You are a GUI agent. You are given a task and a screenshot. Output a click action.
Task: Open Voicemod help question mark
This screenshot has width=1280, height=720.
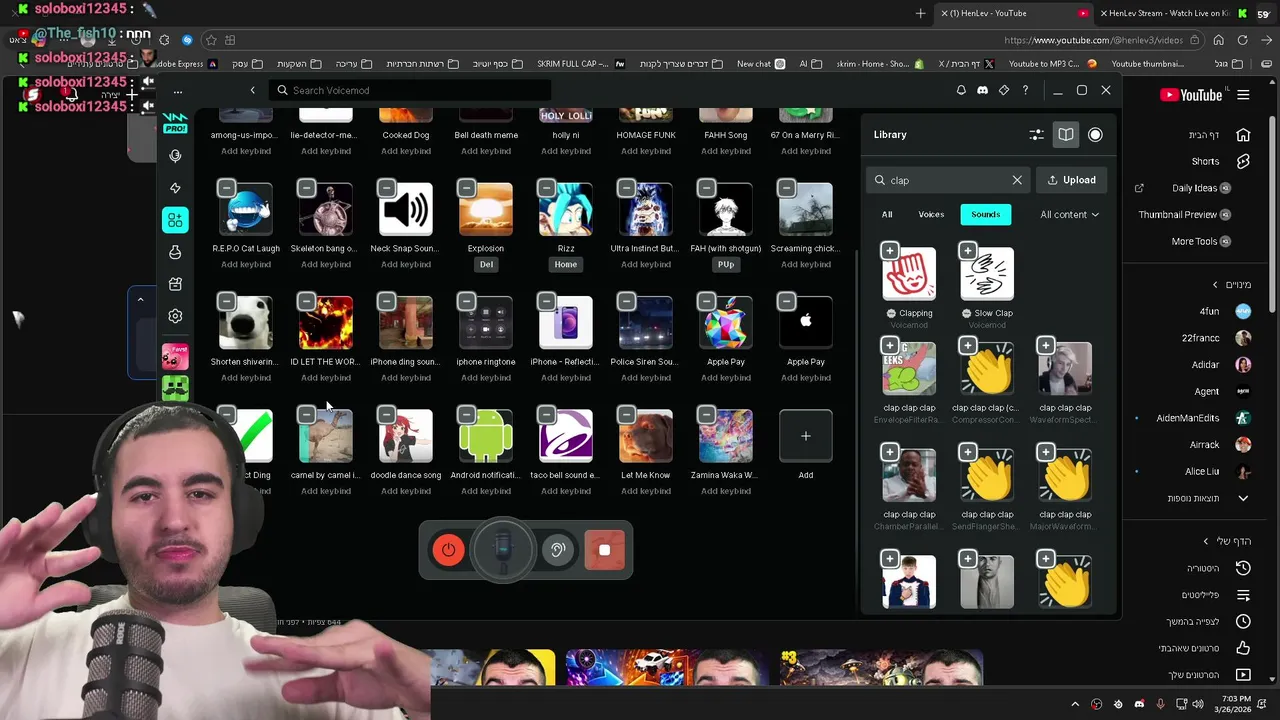coord(1026,90)
